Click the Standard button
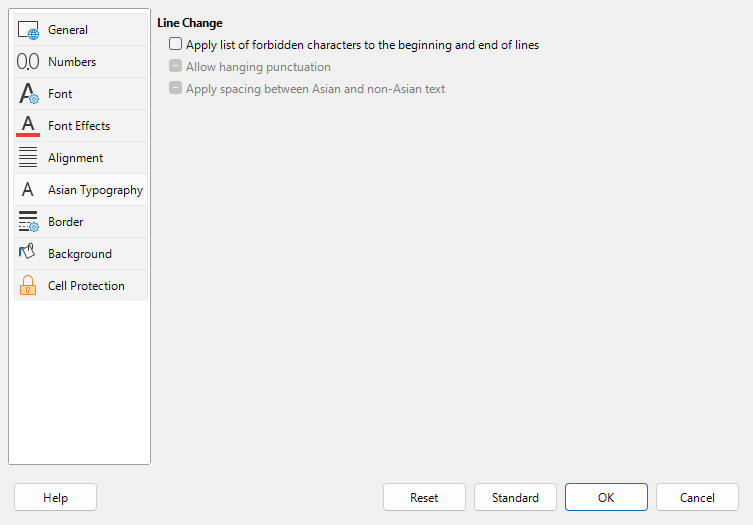Image resolution: width=753 pixels, height=525 pixels. (x=515, y=497)
